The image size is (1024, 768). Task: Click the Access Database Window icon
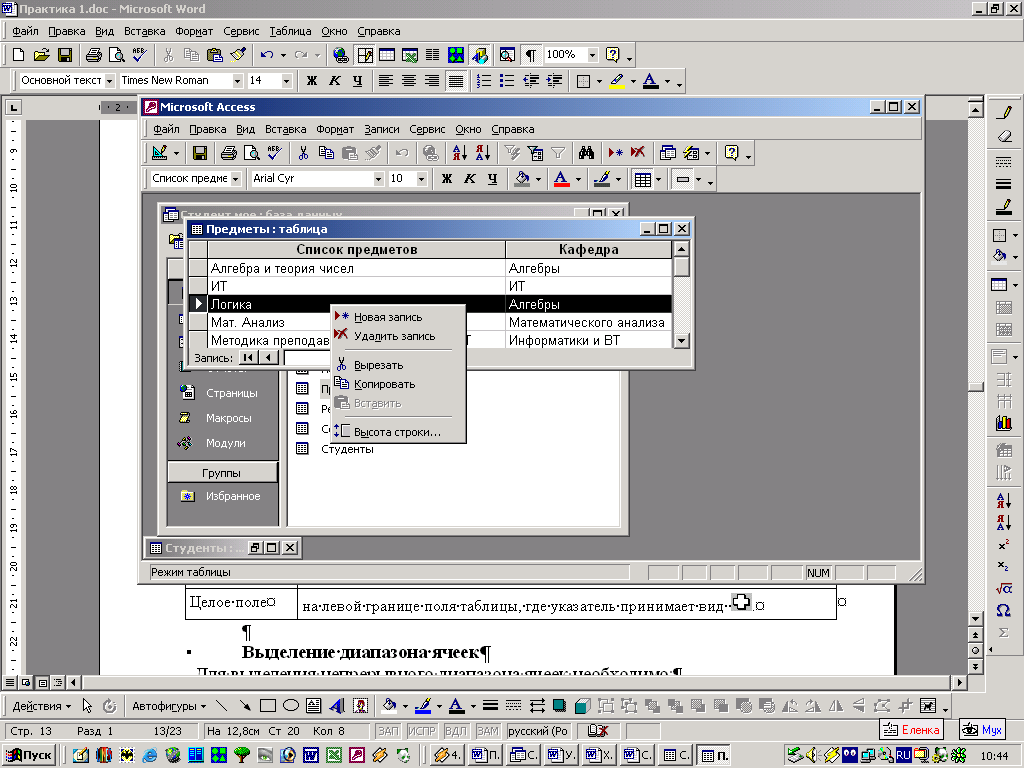click(667, 153)
